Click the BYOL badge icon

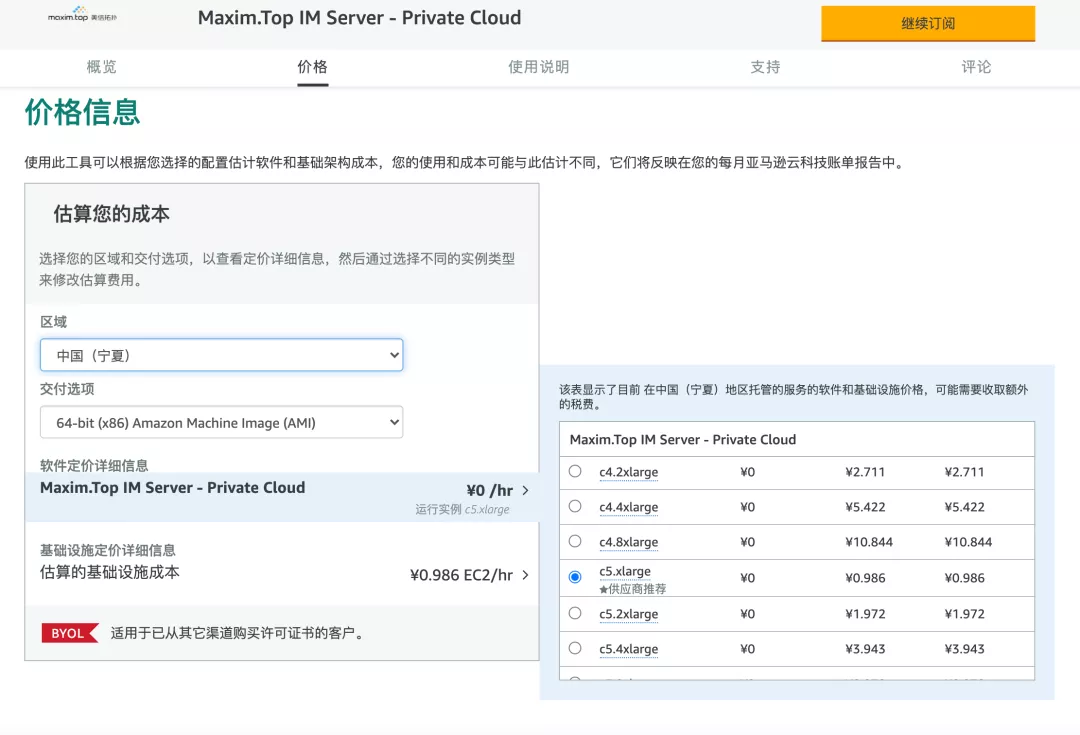pyautogui.click(x=70, y=633)
